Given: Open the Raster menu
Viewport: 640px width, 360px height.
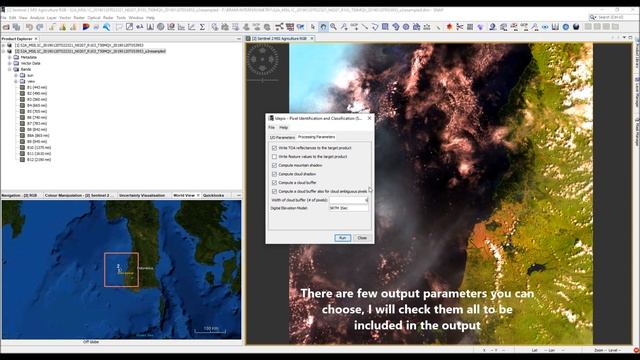Looking at the screenshot, I should tap(79, 18).
